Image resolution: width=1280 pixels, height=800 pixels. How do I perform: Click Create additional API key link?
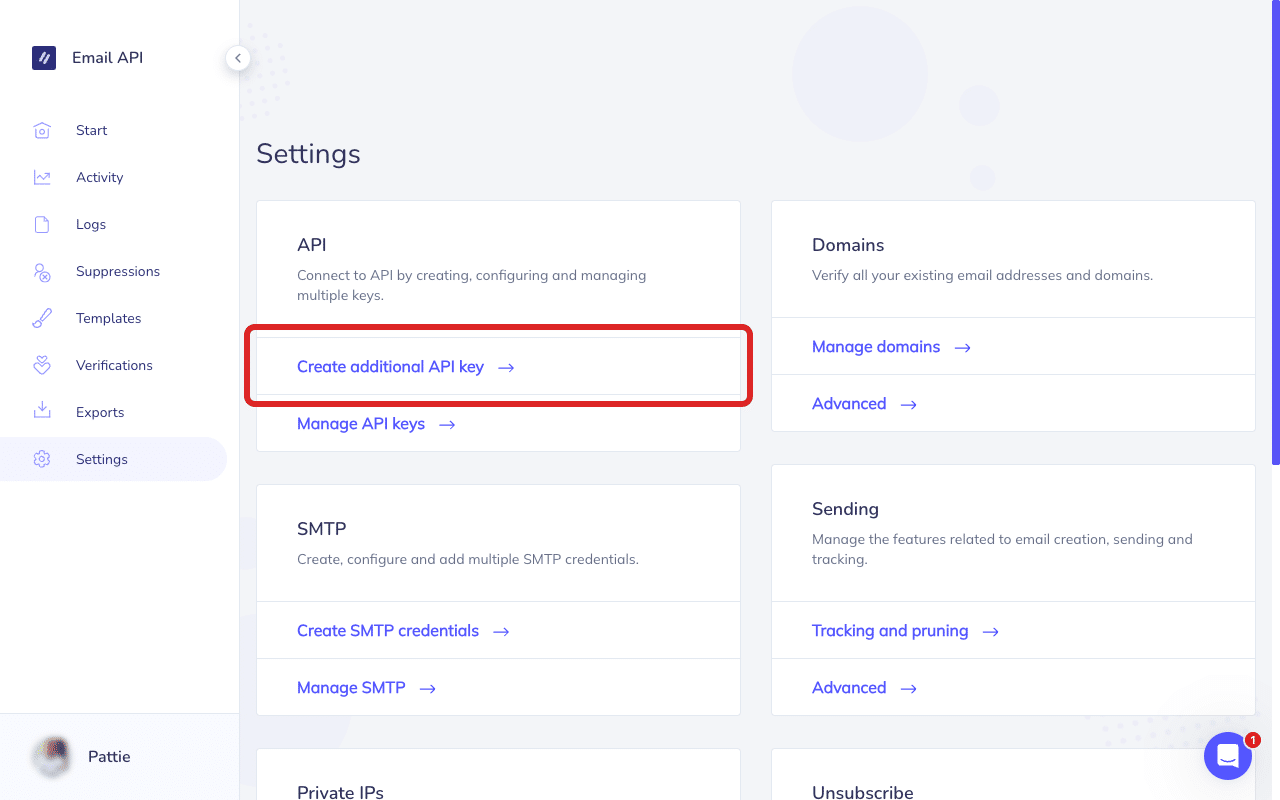point(390,367)
